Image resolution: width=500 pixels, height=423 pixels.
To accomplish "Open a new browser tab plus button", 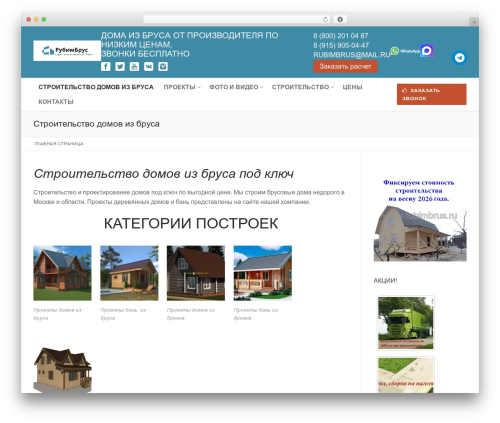I will tap(474, 22).
